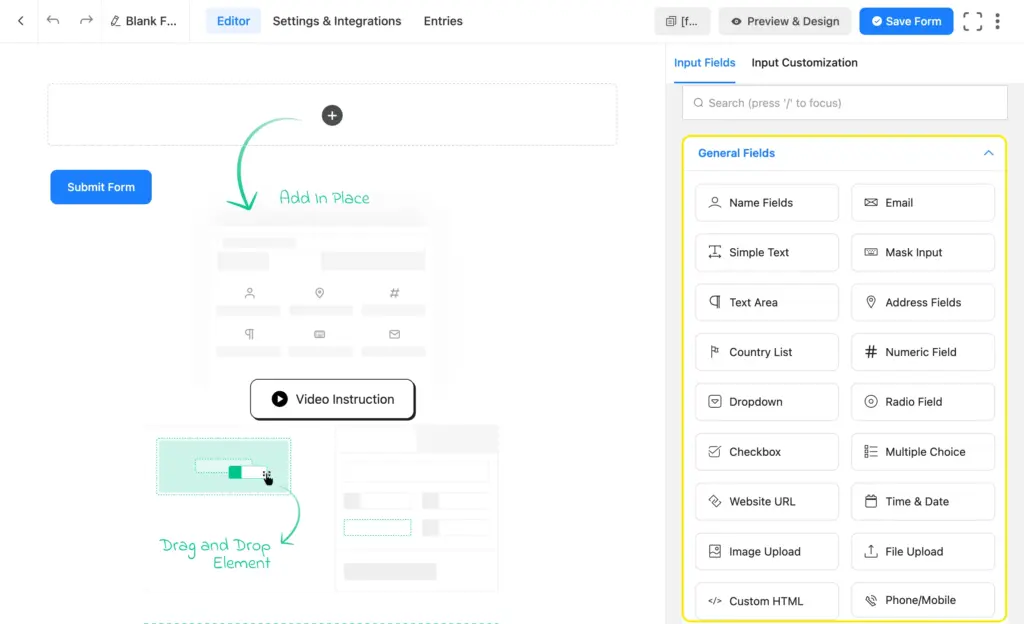Select the Time & Date calendar icon
This screenshot has width=1024, height=624.
coord(869,501)
